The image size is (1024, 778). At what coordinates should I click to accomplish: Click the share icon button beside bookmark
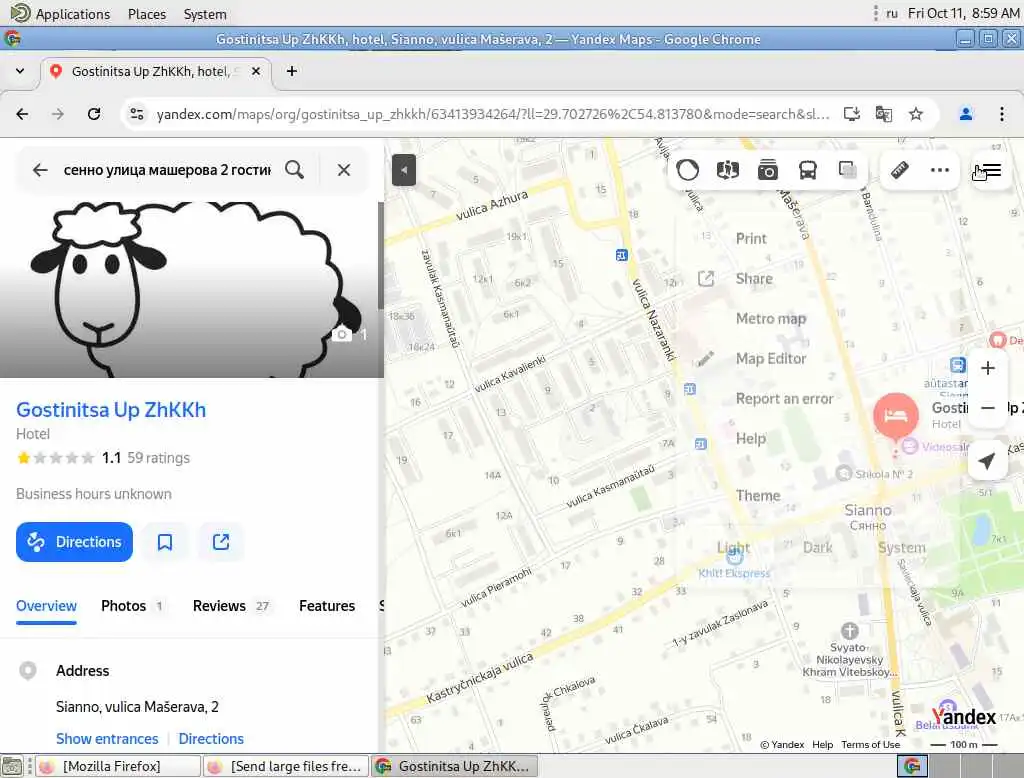tap(221, 542)
